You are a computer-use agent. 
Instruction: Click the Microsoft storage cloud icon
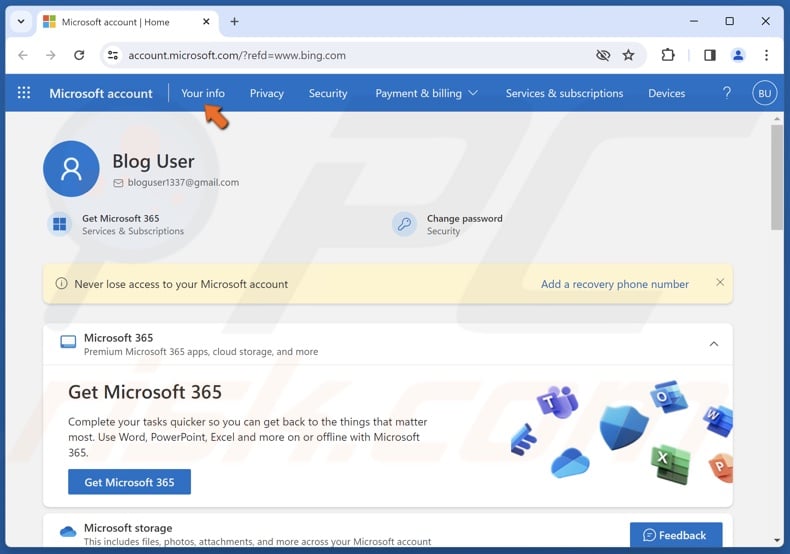68,531
